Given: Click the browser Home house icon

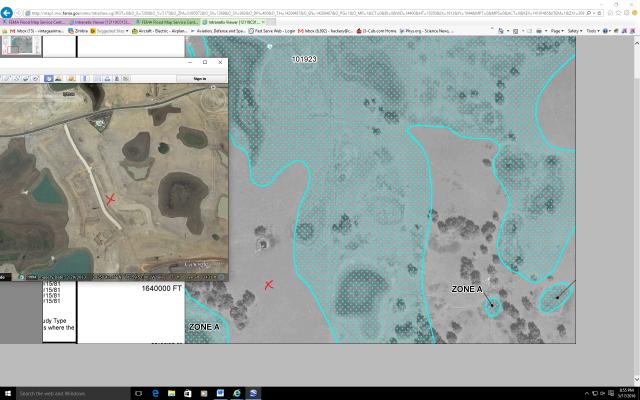Looking at the screenshot, I should [x=611, y=13].
